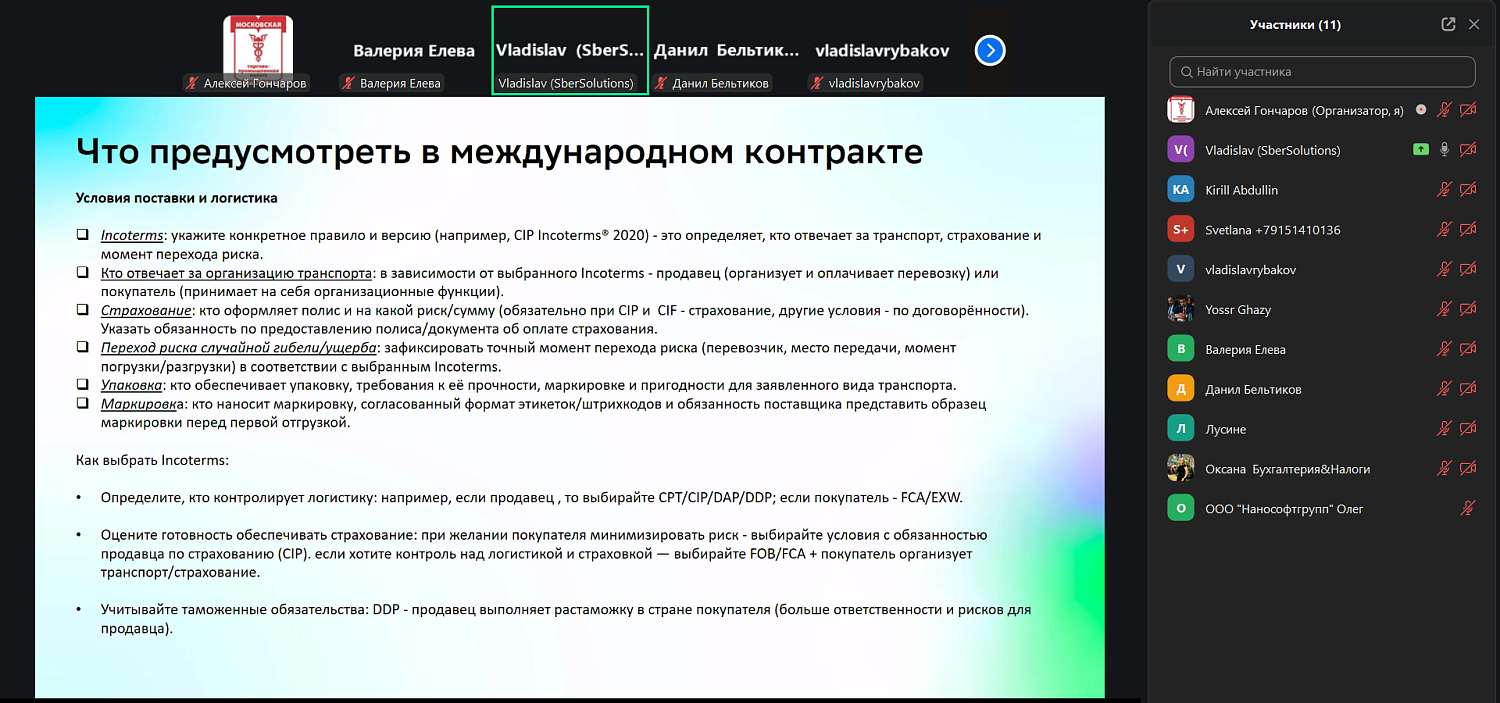Image resolution: width=1500 pixels, height=703 pixels.
Task: Click the muted mic icon for Svetlana +79151410136
Action: click(1444, 229)
